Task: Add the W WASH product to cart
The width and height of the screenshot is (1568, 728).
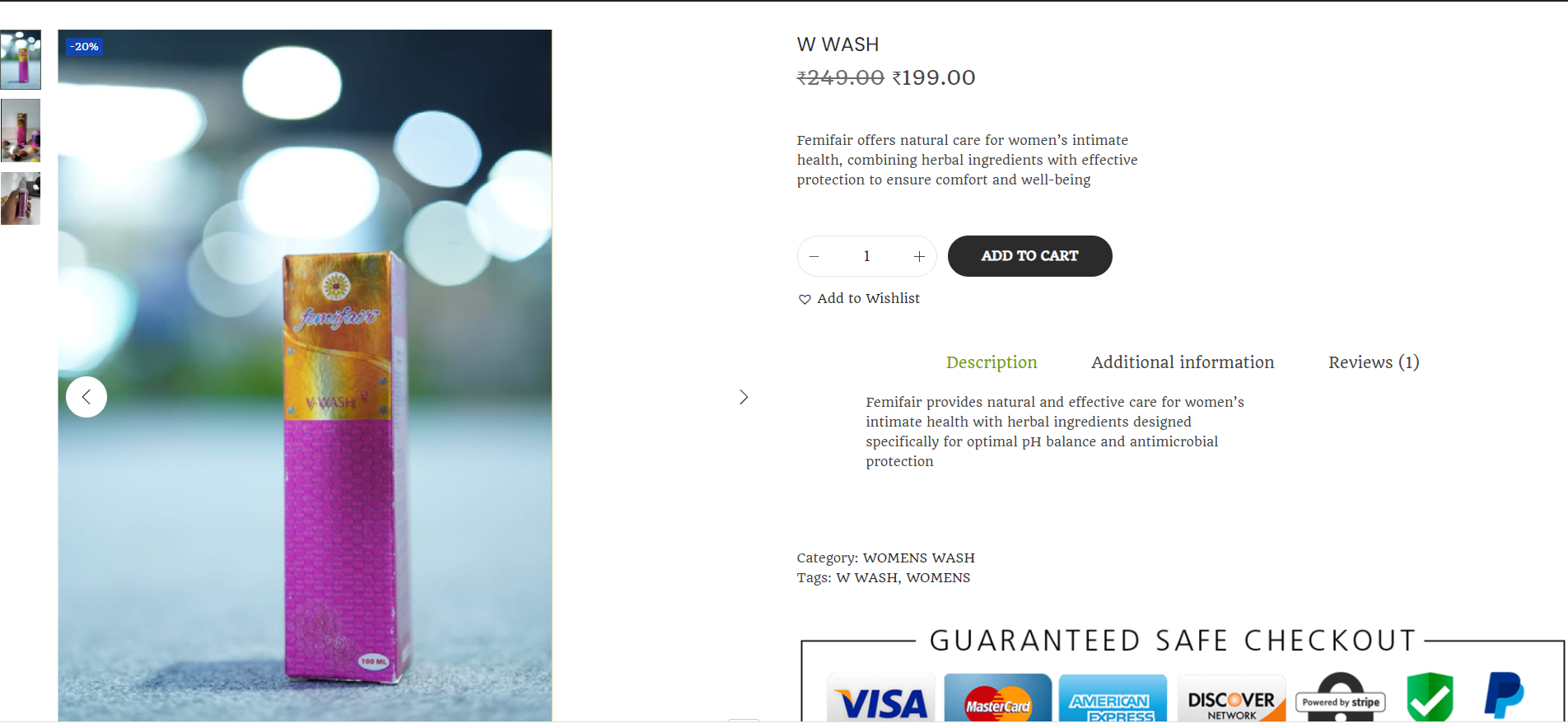Action: [x=1029, y=256]
